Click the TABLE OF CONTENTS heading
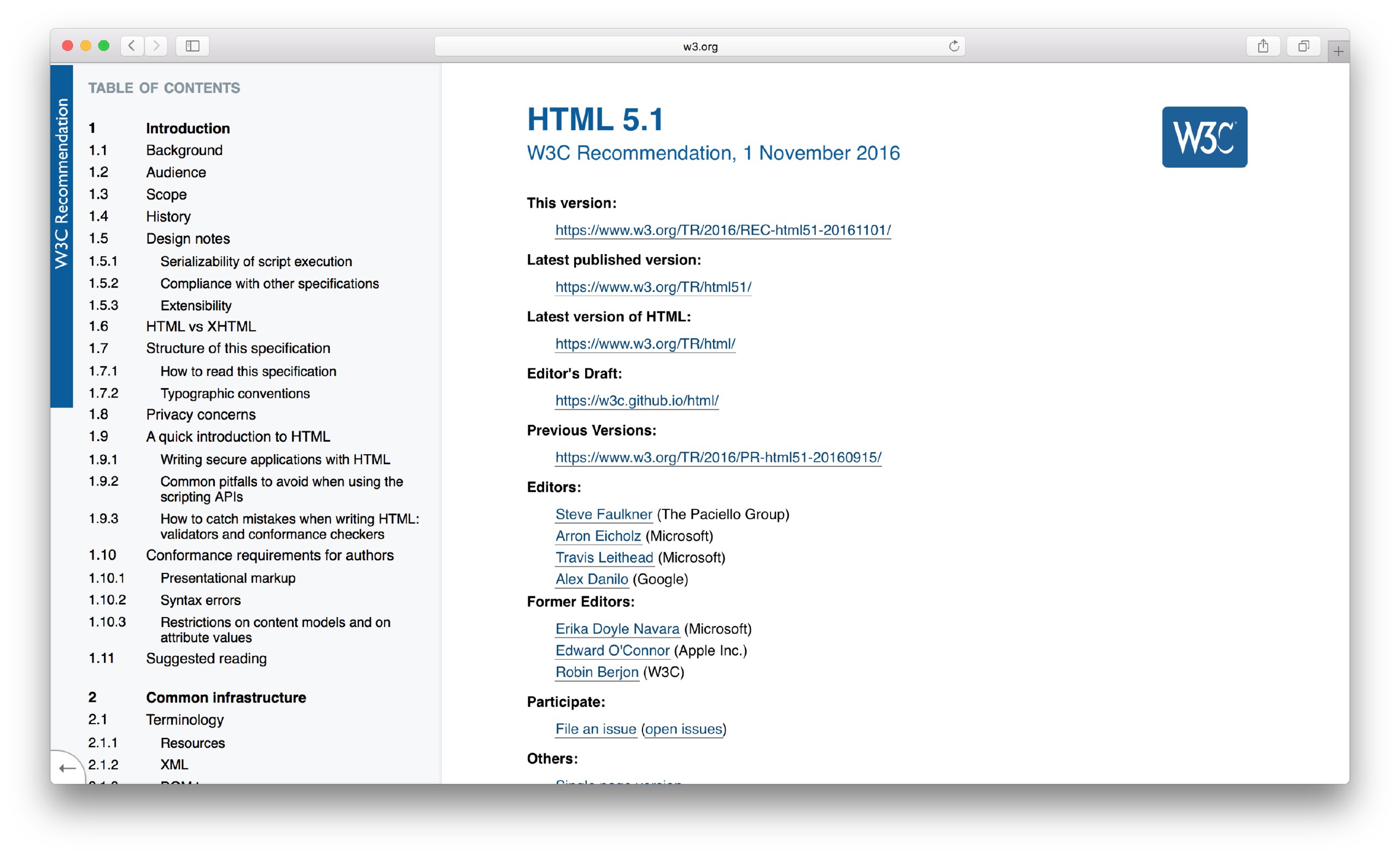 pos(164,88)
